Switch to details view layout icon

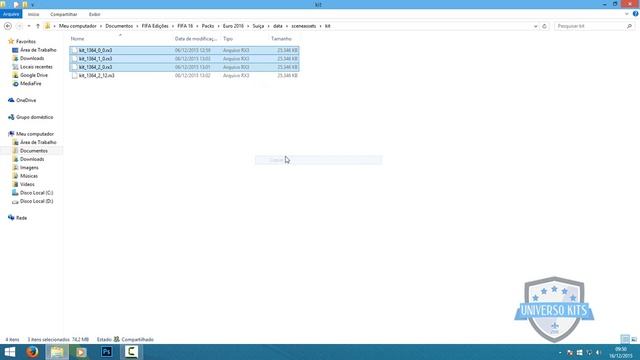tap(625, 339)
